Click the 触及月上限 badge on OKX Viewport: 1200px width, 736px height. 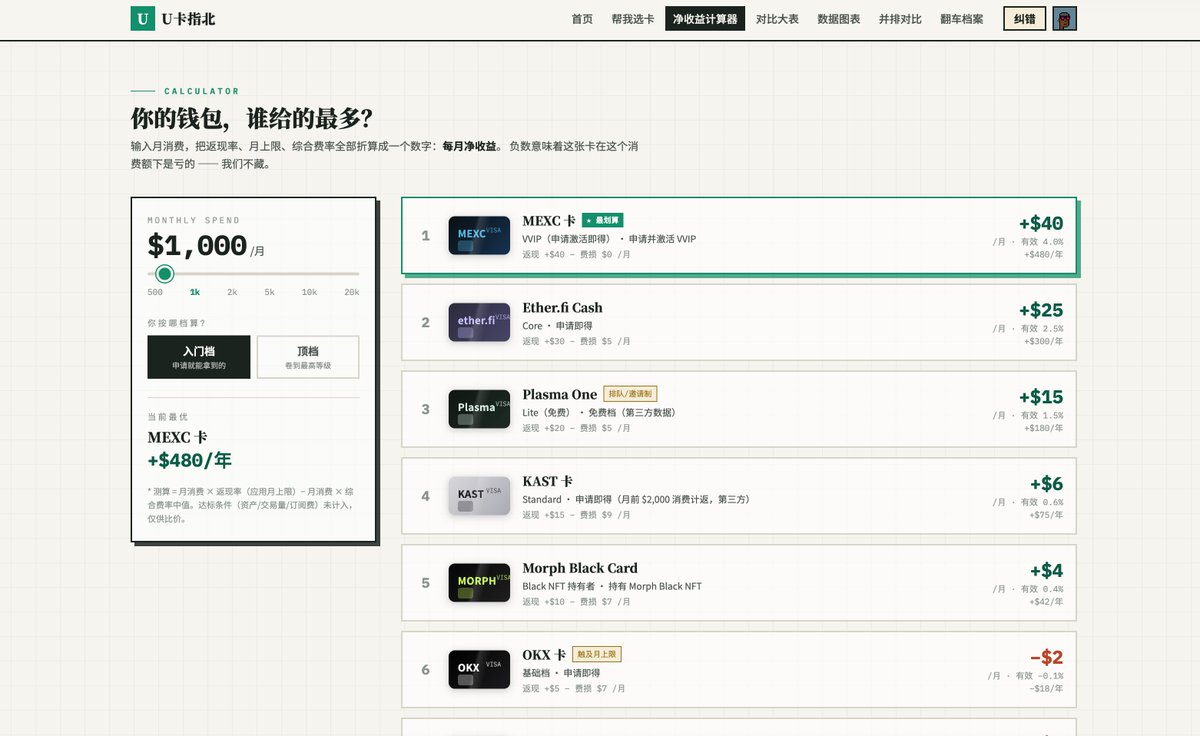[x=597, y=654]
